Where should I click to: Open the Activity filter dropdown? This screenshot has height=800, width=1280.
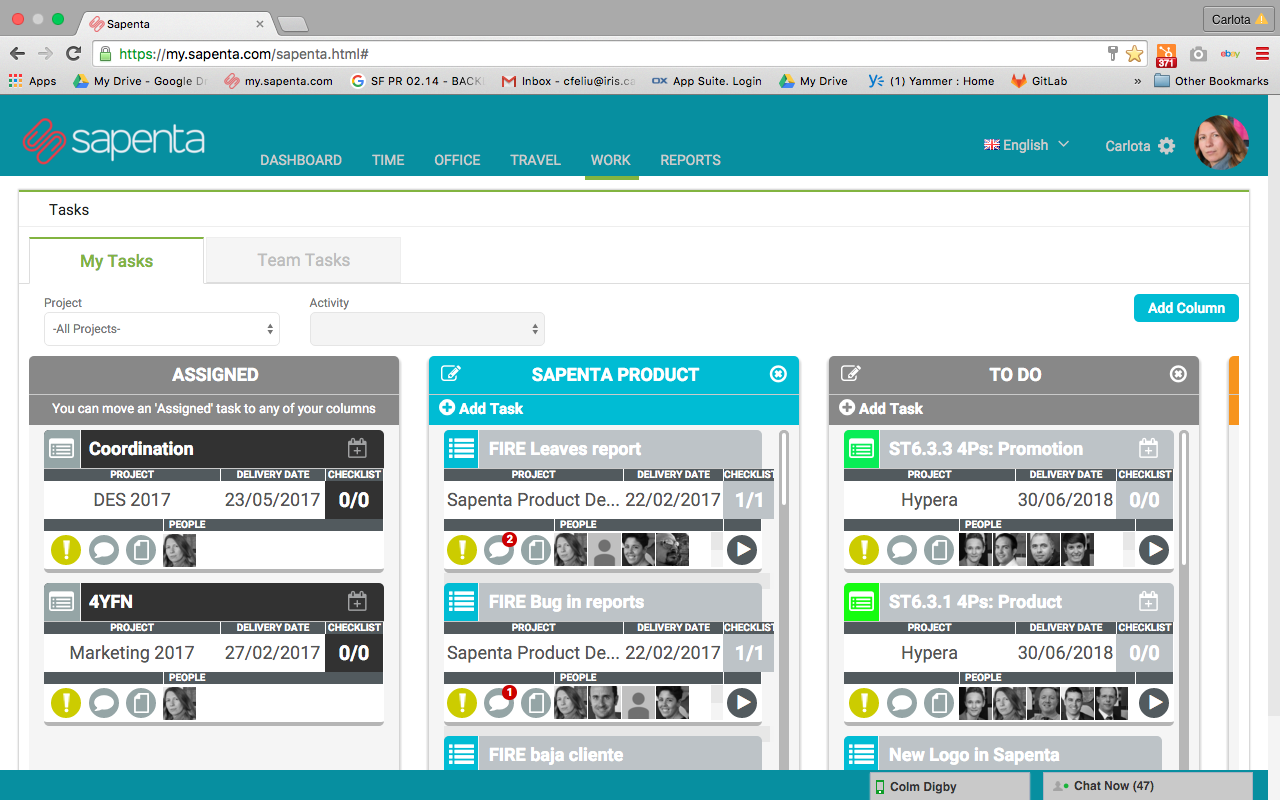[x=427, y=329]
